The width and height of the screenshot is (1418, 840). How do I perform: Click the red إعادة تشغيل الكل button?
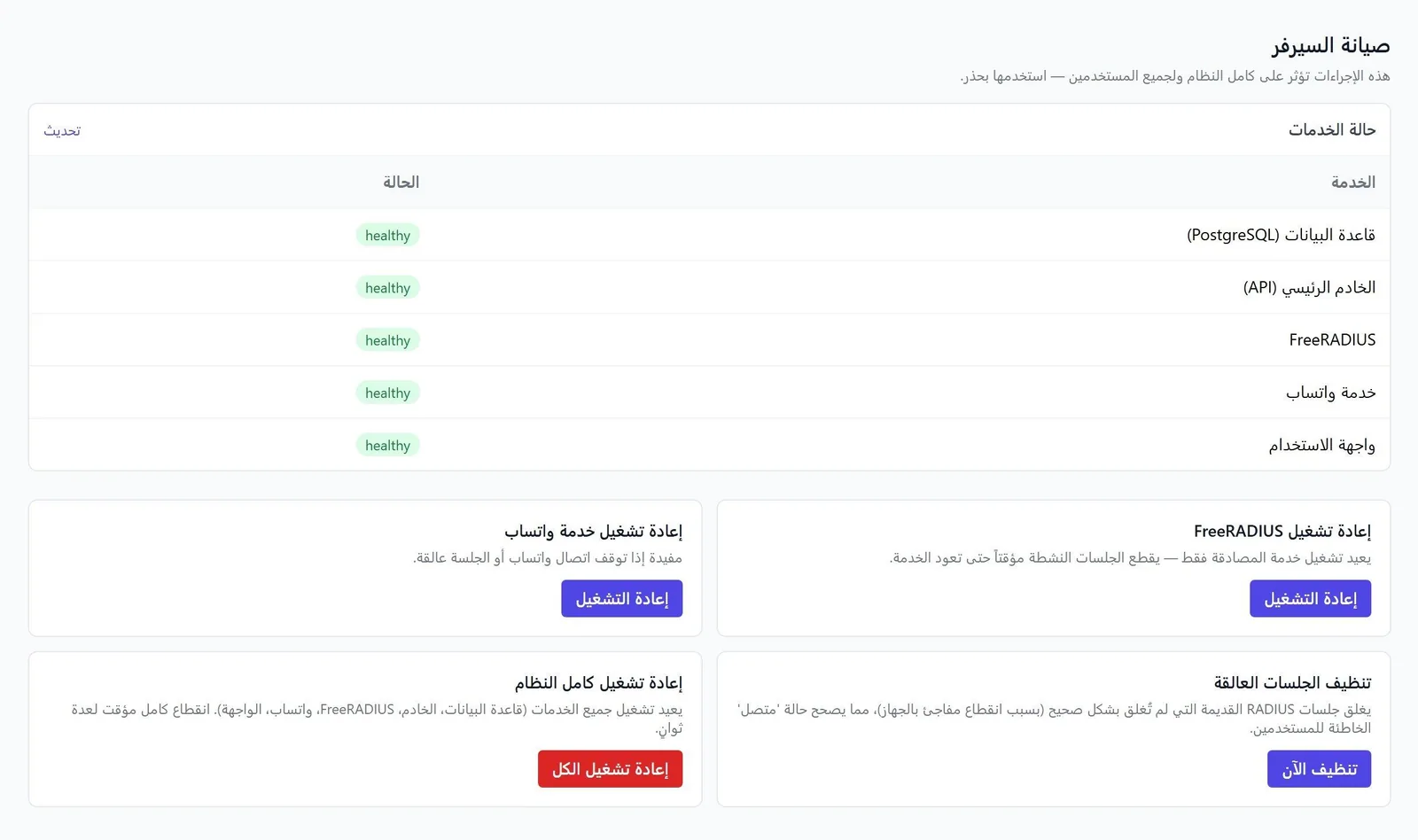coord(610,769)
